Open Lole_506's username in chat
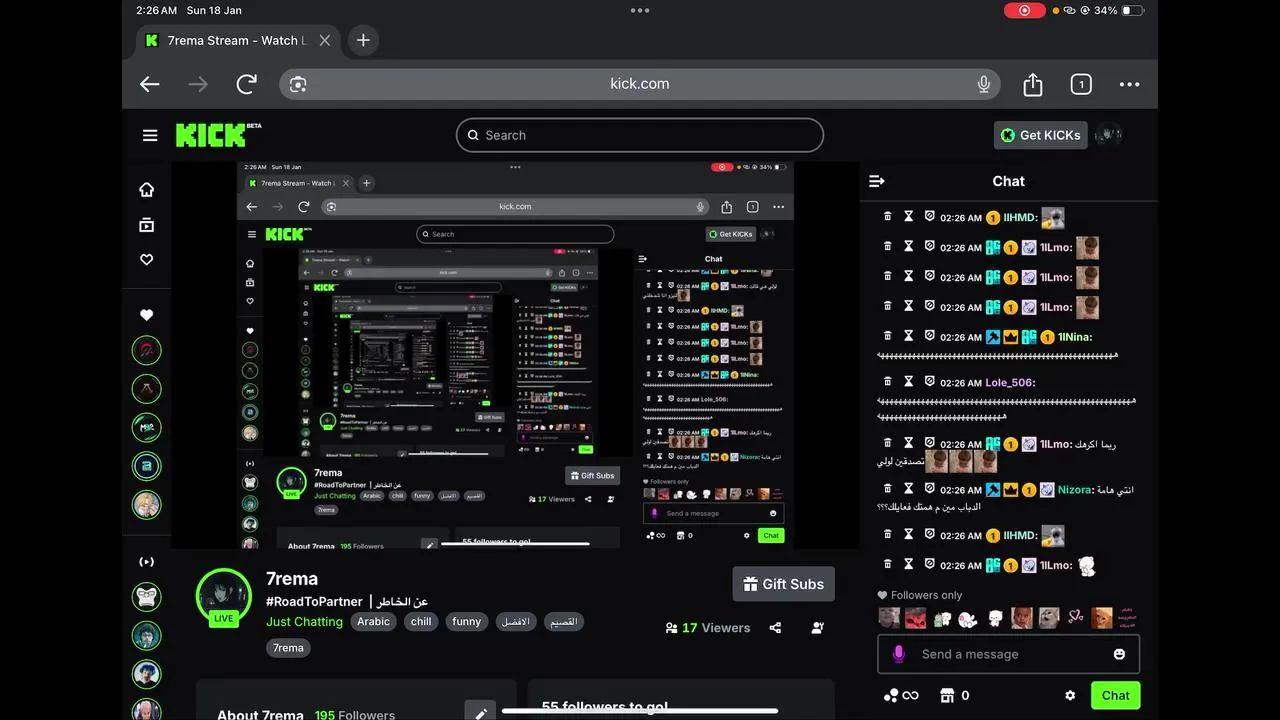 pyautogui.click(x=1008, y=382)
